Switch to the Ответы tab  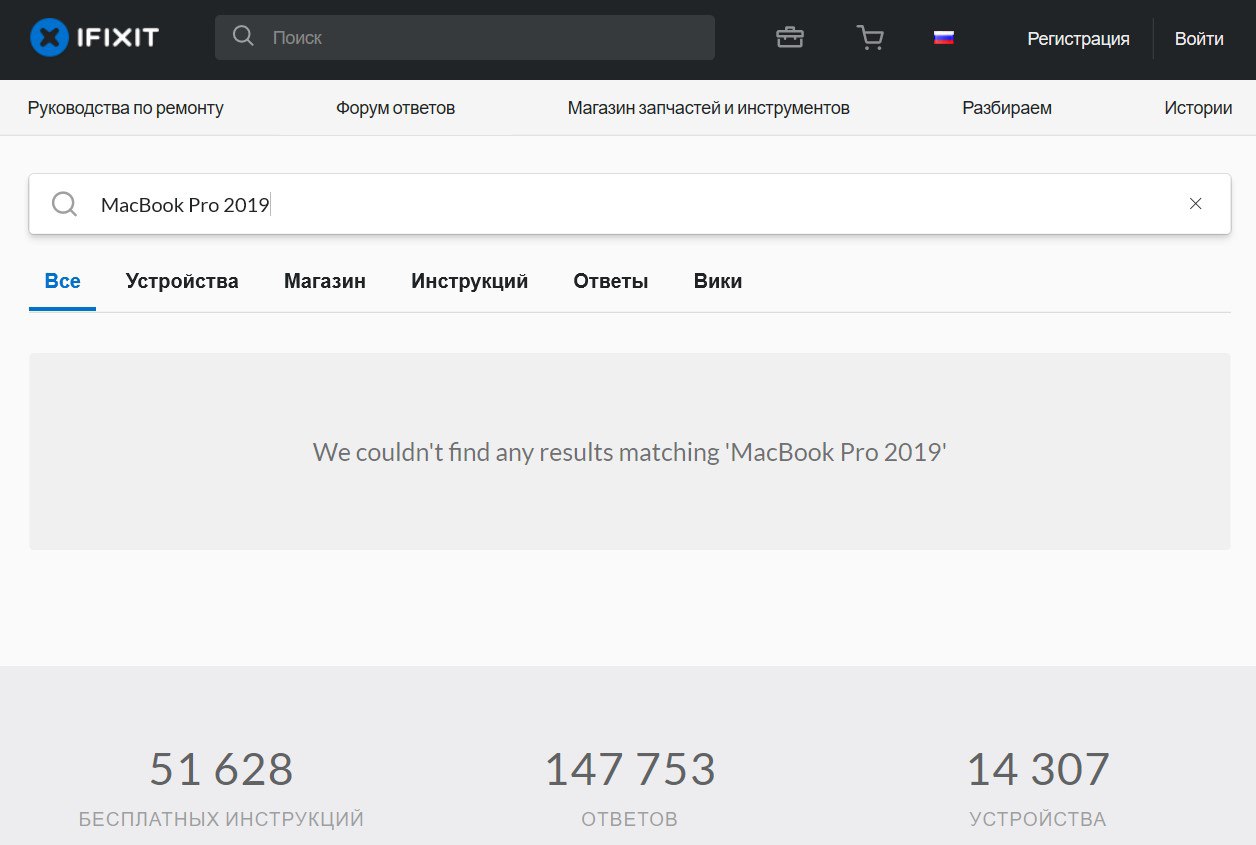pyautogui.click(x=611, y=281)
